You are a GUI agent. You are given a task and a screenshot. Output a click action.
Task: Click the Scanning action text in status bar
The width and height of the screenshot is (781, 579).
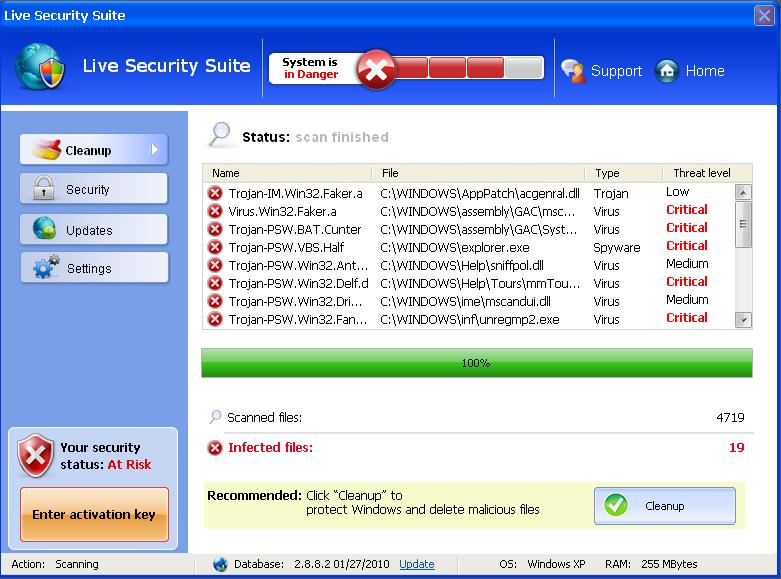pos(77,564)
